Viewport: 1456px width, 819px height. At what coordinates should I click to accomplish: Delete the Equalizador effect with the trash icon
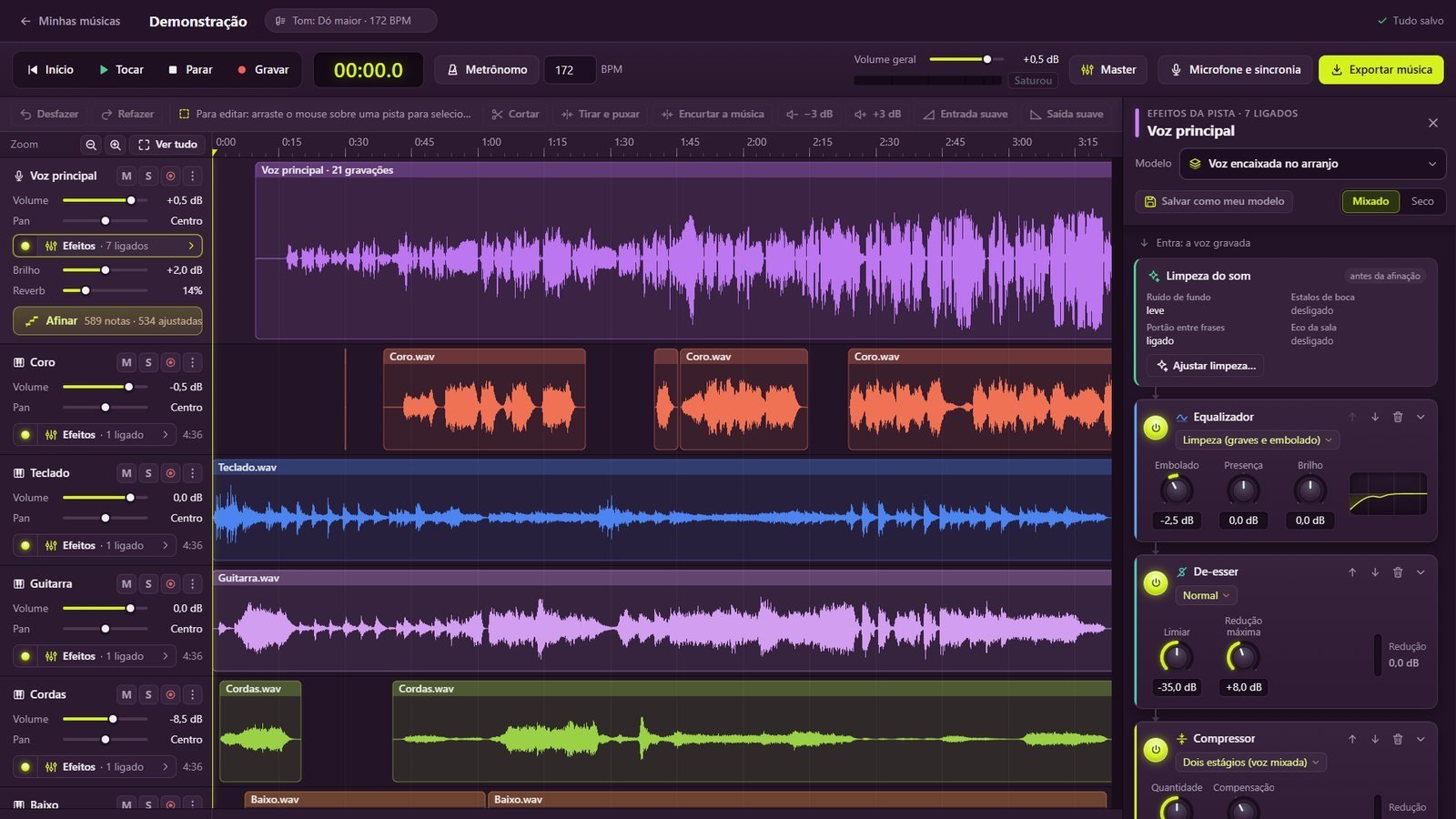pyautogui.click(x=1398, y=417)
